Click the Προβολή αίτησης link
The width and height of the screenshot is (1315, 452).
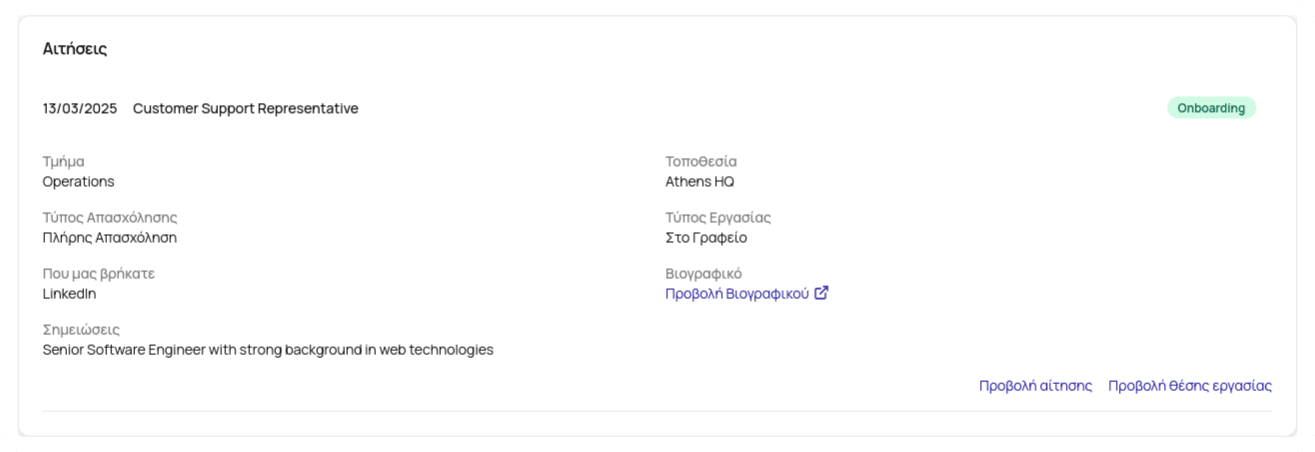tap(1035, 386)
